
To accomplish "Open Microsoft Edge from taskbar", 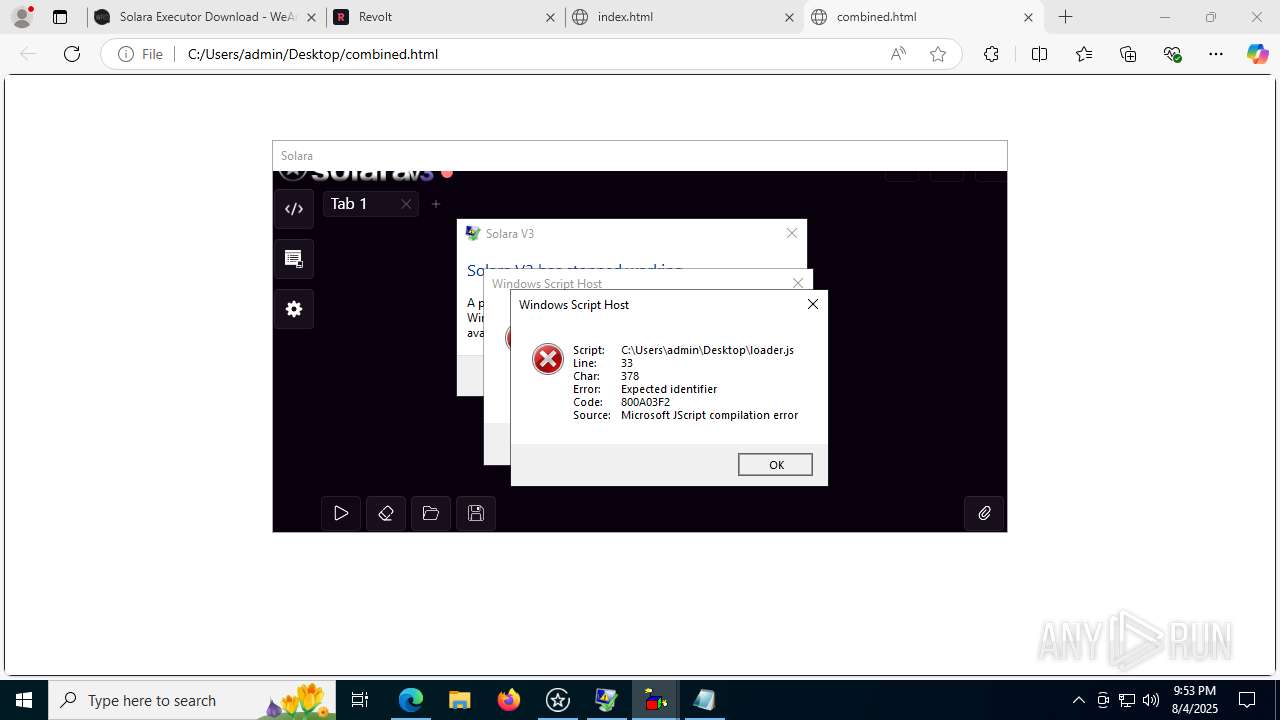I will [411, 700].
